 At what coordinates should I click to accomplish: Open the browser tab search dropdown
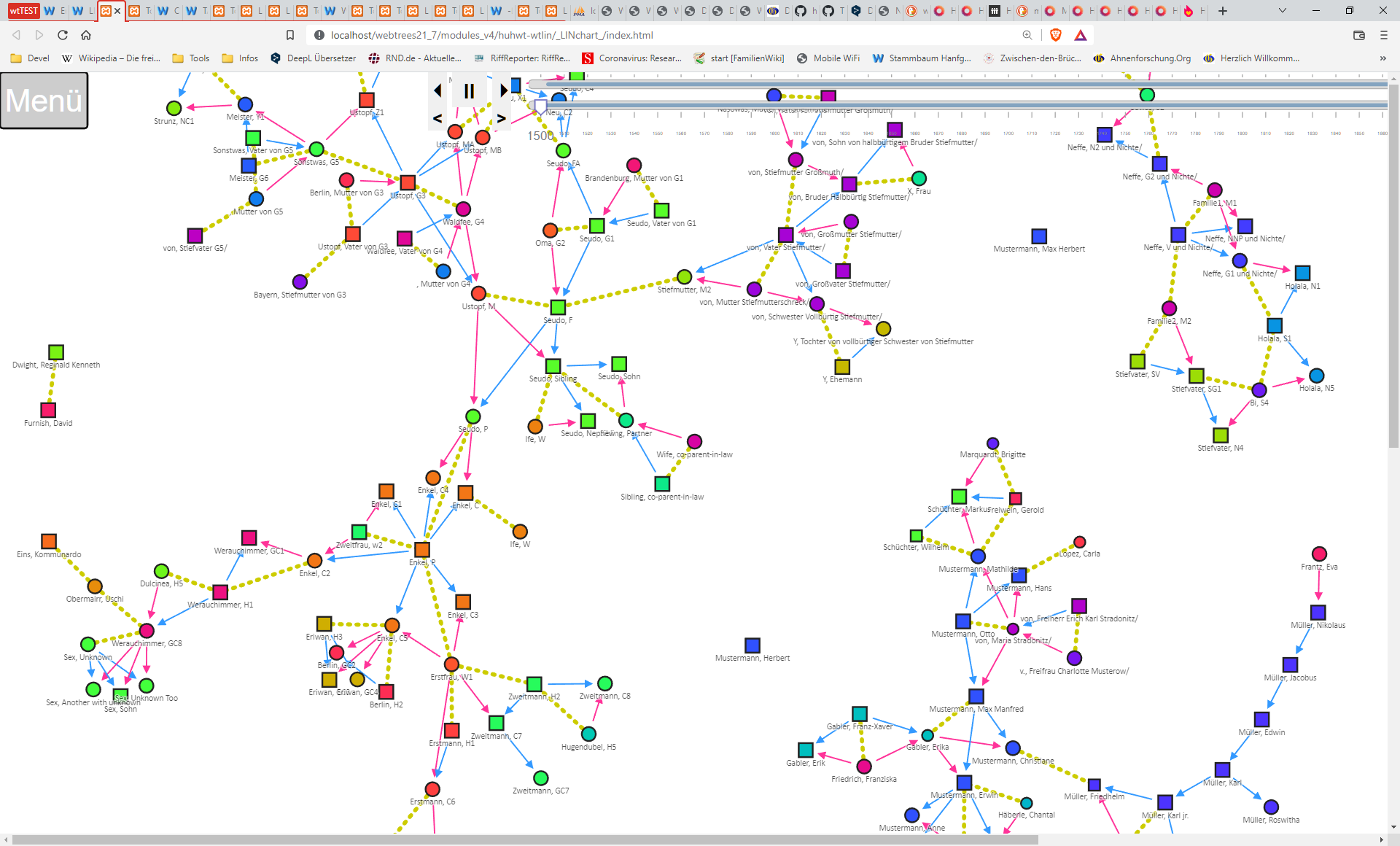point(1283,11)
